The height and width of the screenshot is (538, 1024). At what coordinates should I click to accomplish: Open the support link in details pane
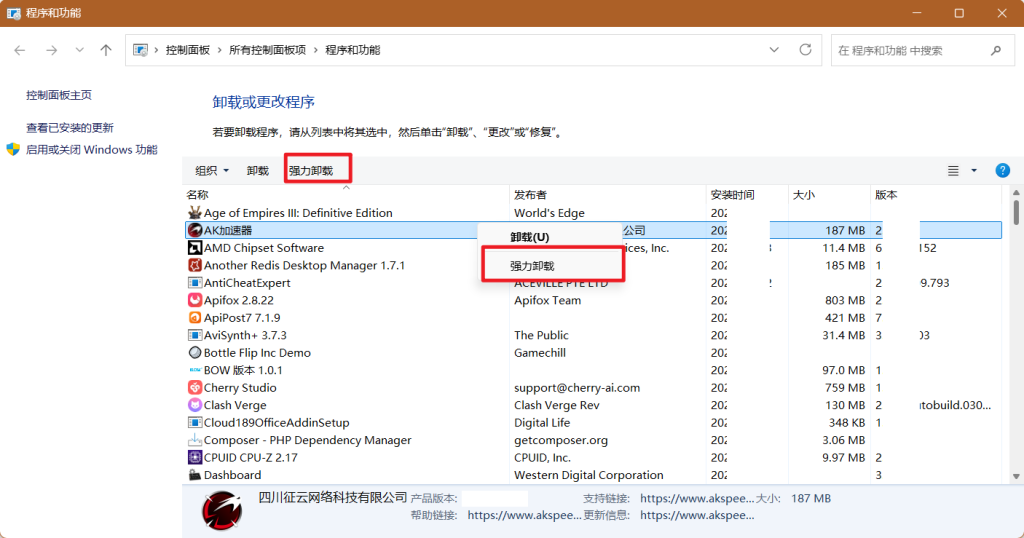[697, 498]
